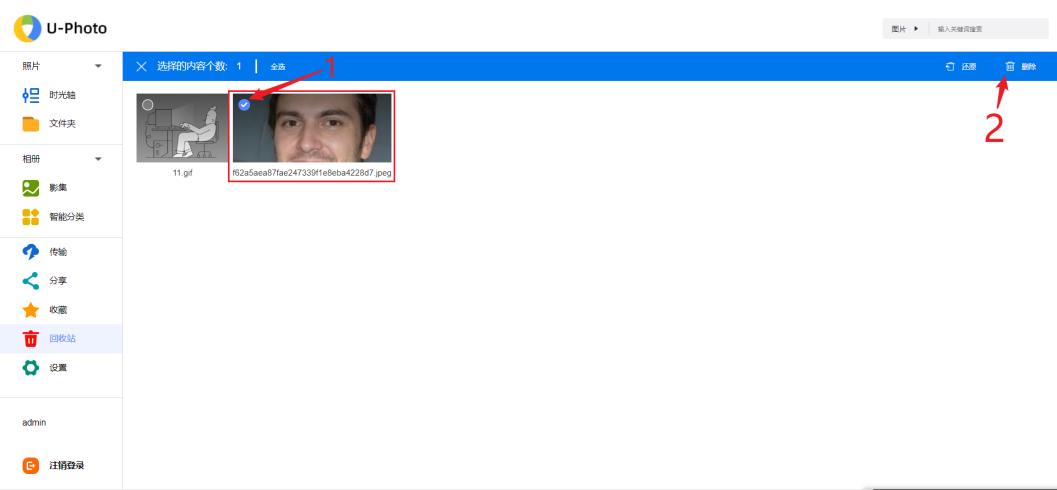Click 全选 to select all
Image resolution: width=1057 pixels, height=490 pixels.
point(277,67)
